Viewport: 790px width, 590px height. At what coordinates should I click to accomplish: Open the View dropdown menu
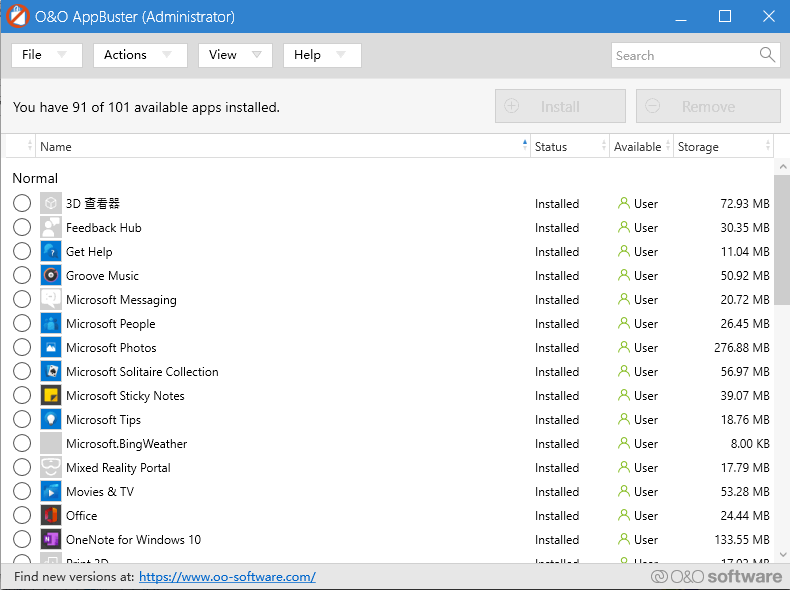pos(235,55)
